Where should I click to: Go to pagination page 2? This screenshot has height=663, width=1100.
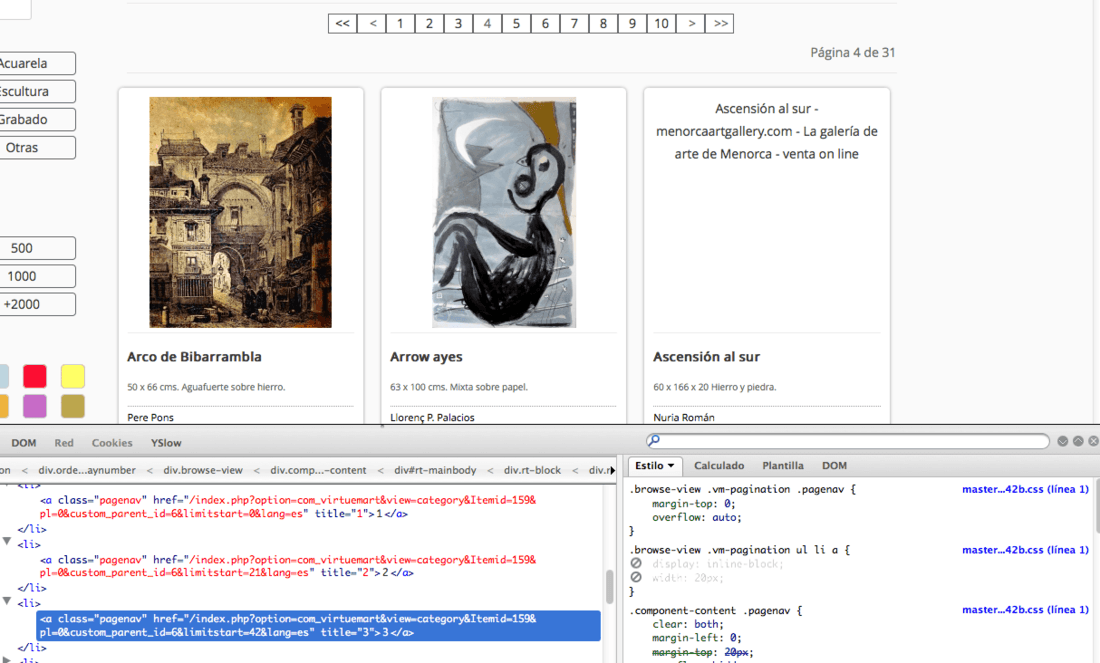[x=429, y=24]
